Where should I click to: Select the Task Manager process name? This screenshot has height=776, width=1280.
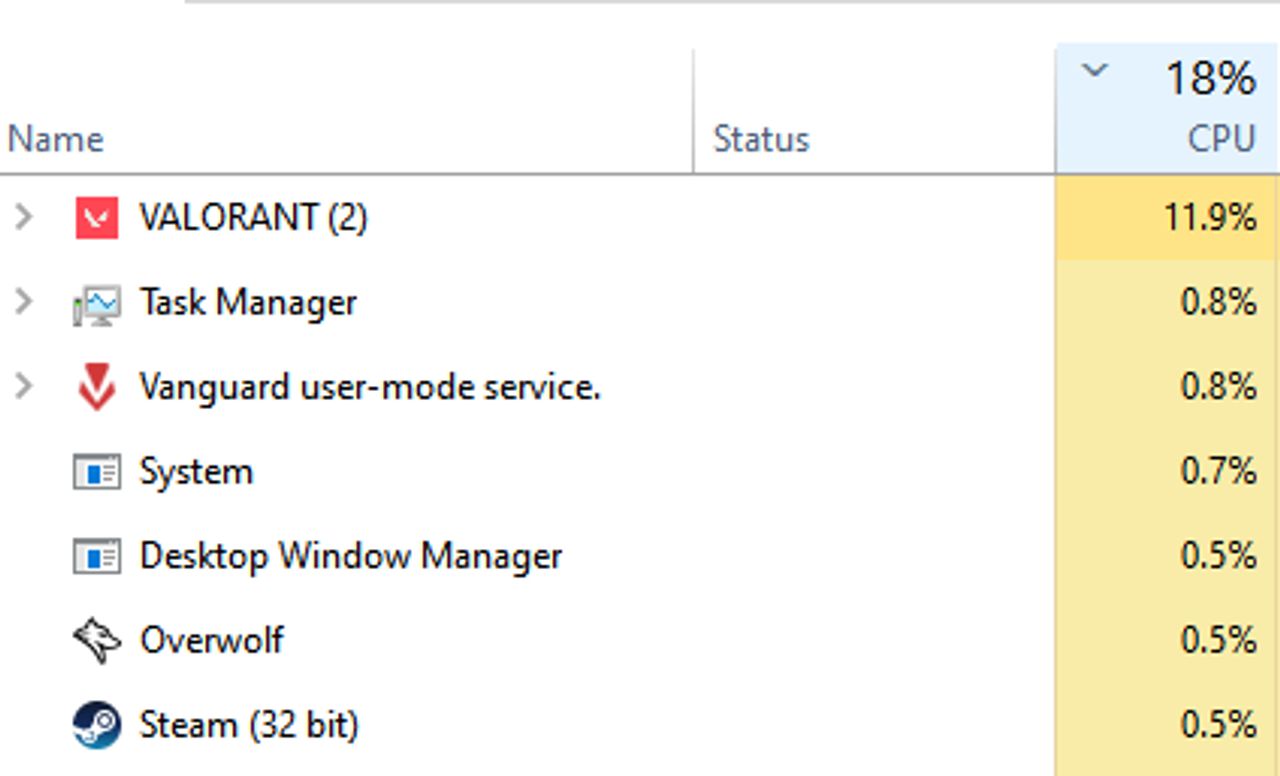point(248,302)
